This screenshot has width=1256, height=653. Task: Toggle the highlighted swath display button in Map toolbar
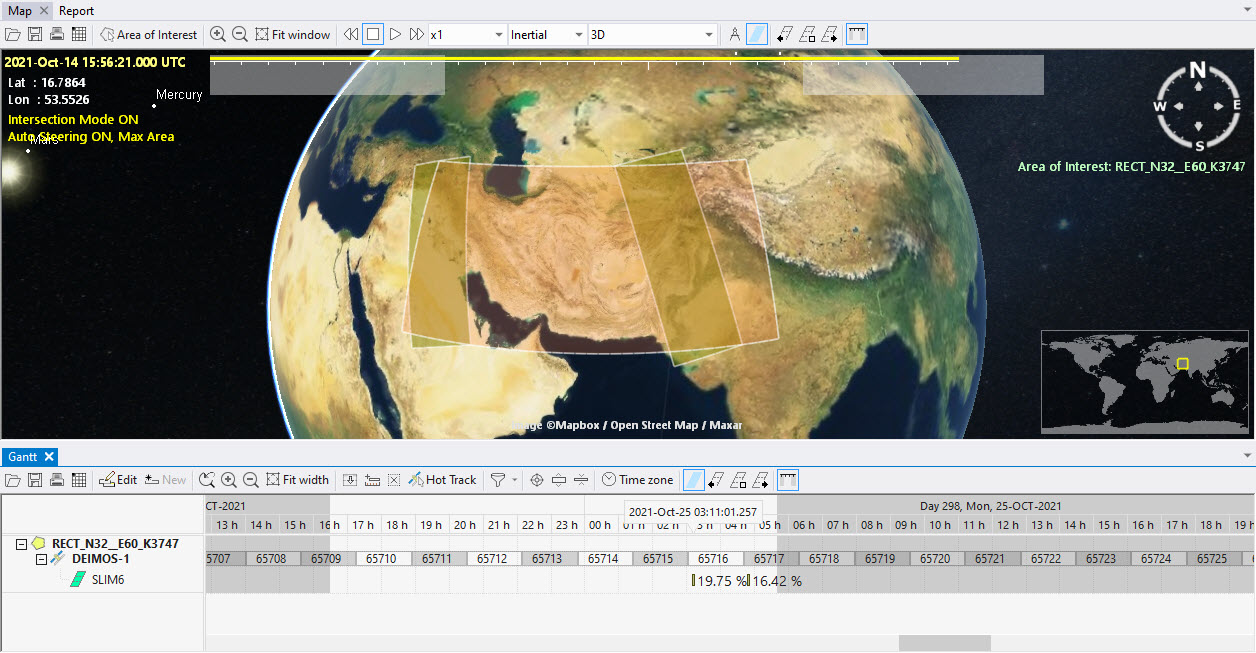[x=758, y=34]
